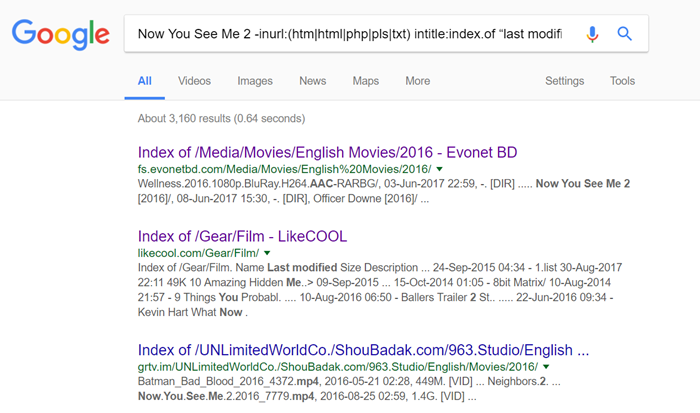Open search Tools

(622, 81)
